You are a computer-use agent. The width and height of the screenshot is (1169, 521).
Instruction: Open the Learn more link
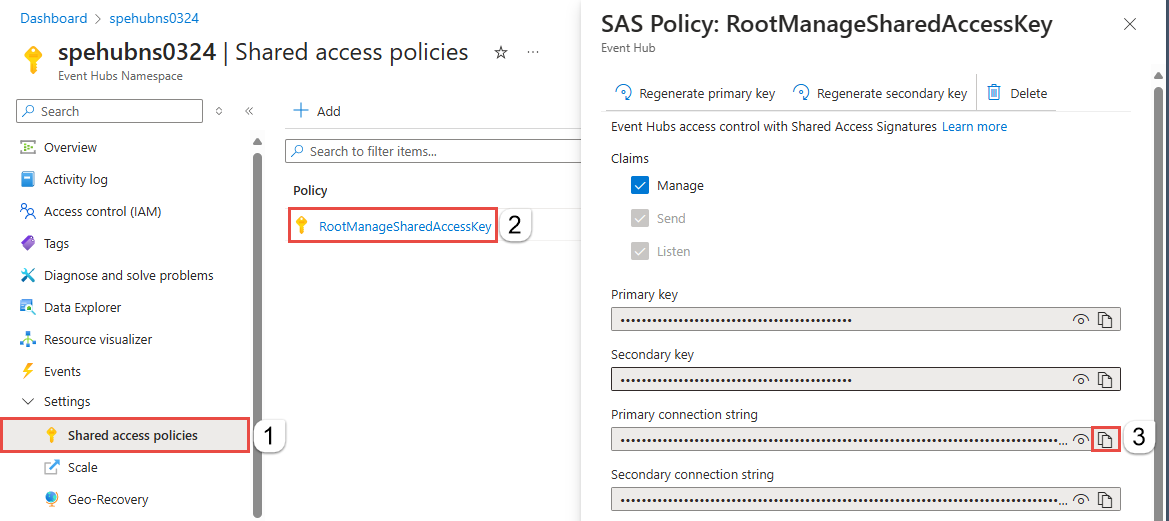[x=974, y=127]
